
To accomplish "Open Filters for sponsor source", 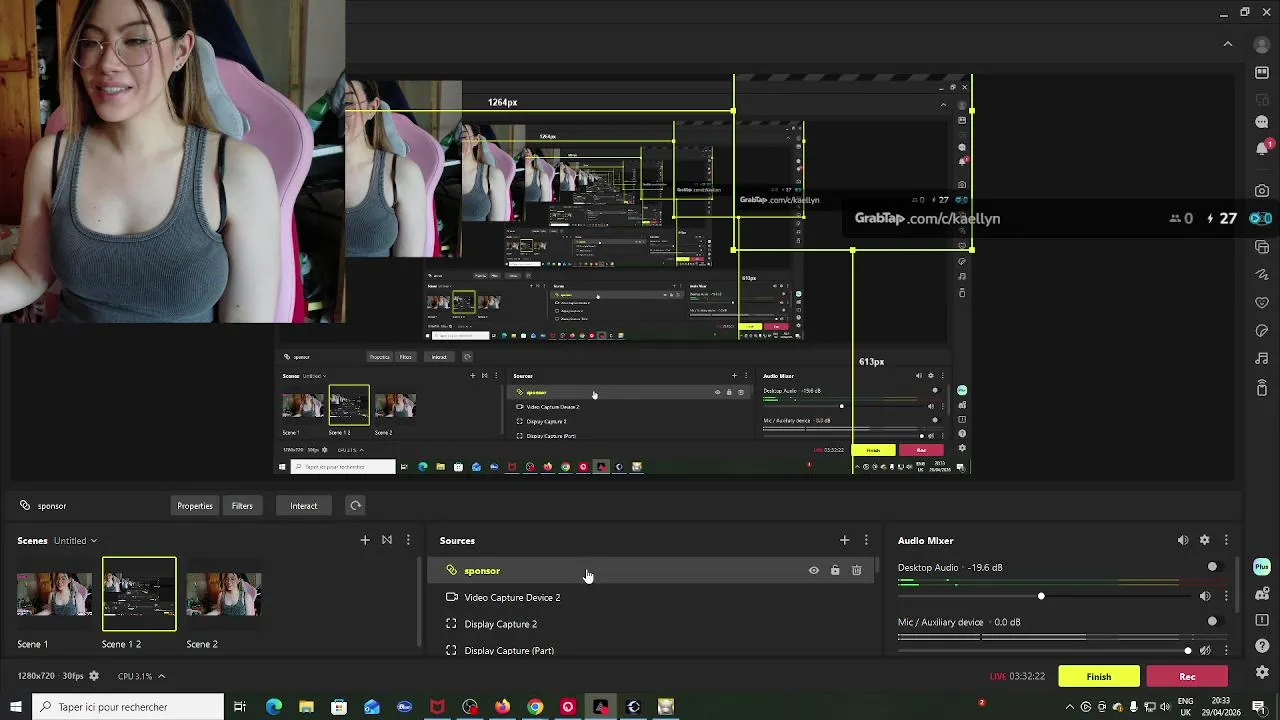I will pyautogui.click(x=242, y=506).
